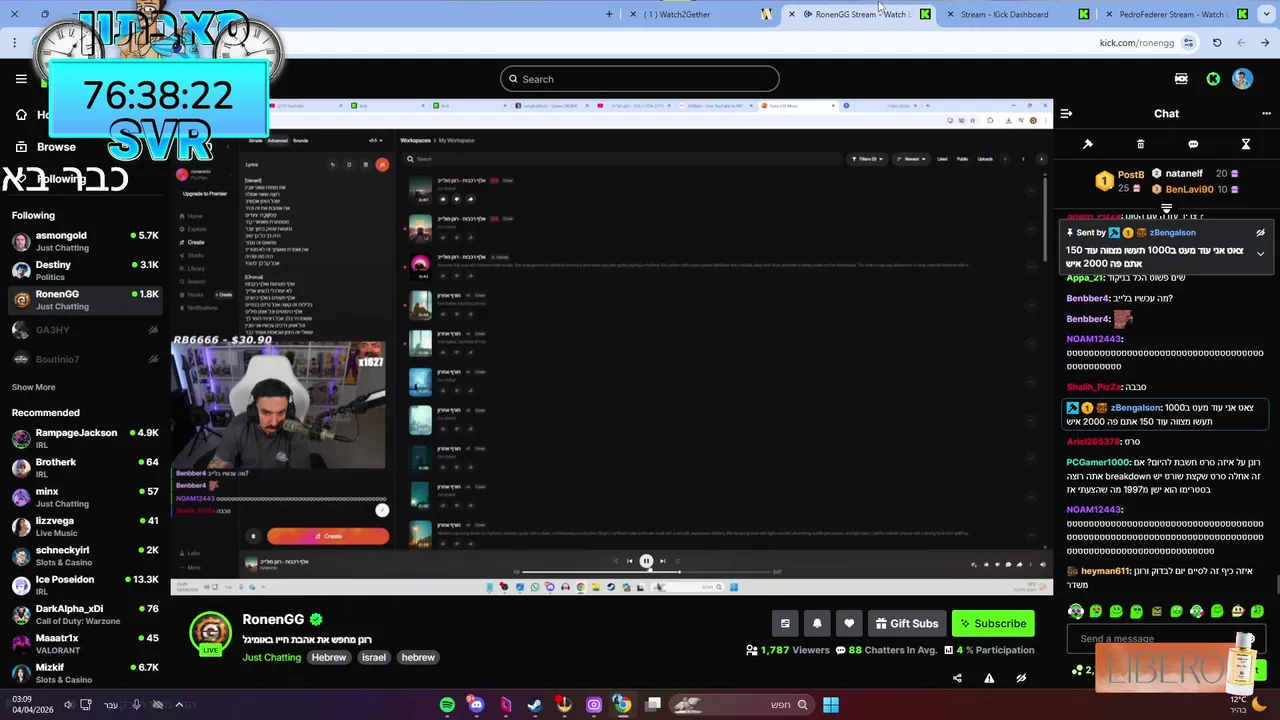Click BenLavi90 in gift leaderboard
Screen dimensions: 1280x720
(1189, 189)
